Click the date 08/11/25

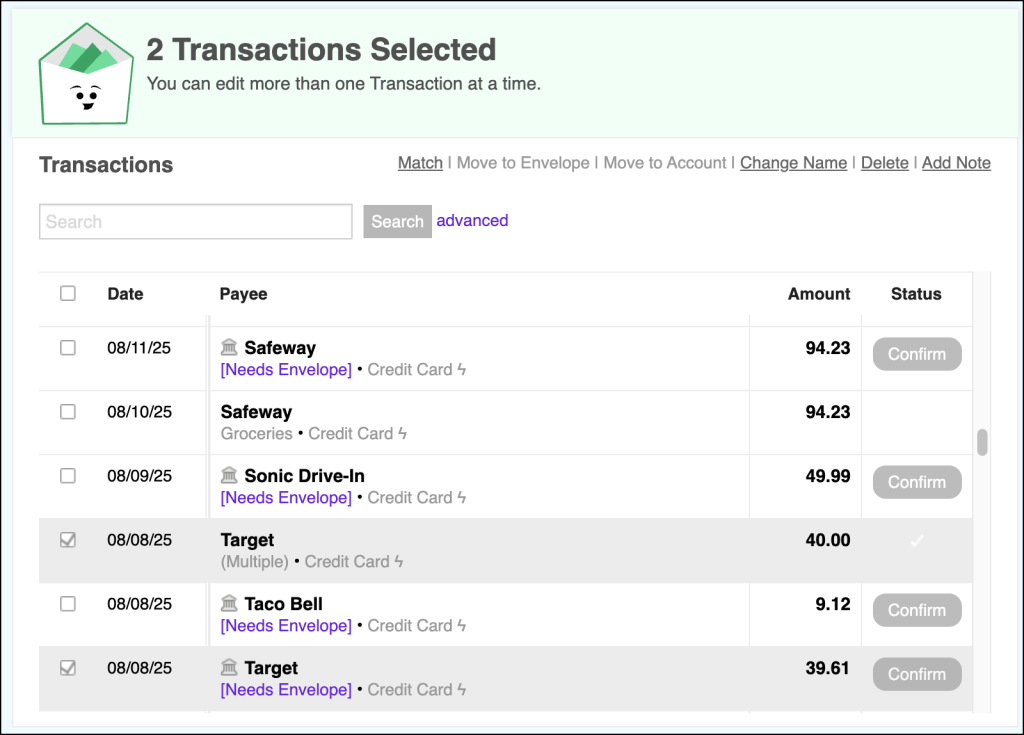(139, 348)
